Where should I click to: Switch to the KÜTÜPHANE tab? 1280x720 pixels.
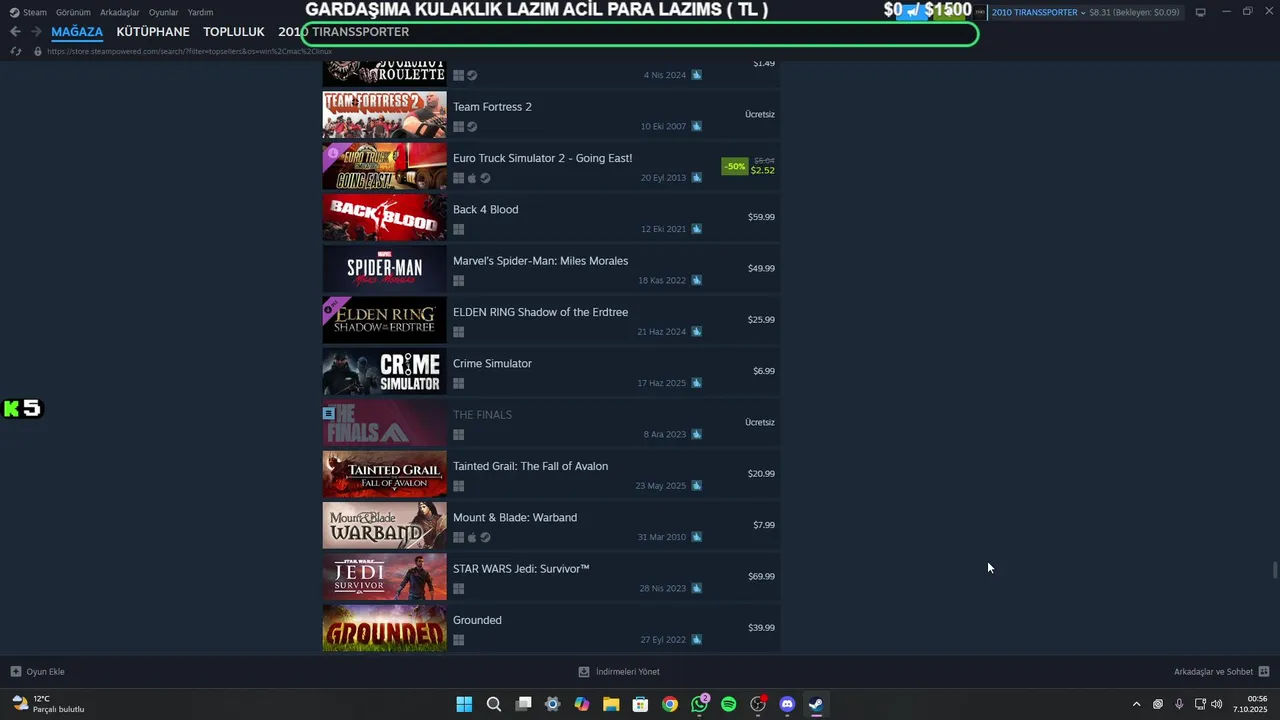click(x=153, y=32)
